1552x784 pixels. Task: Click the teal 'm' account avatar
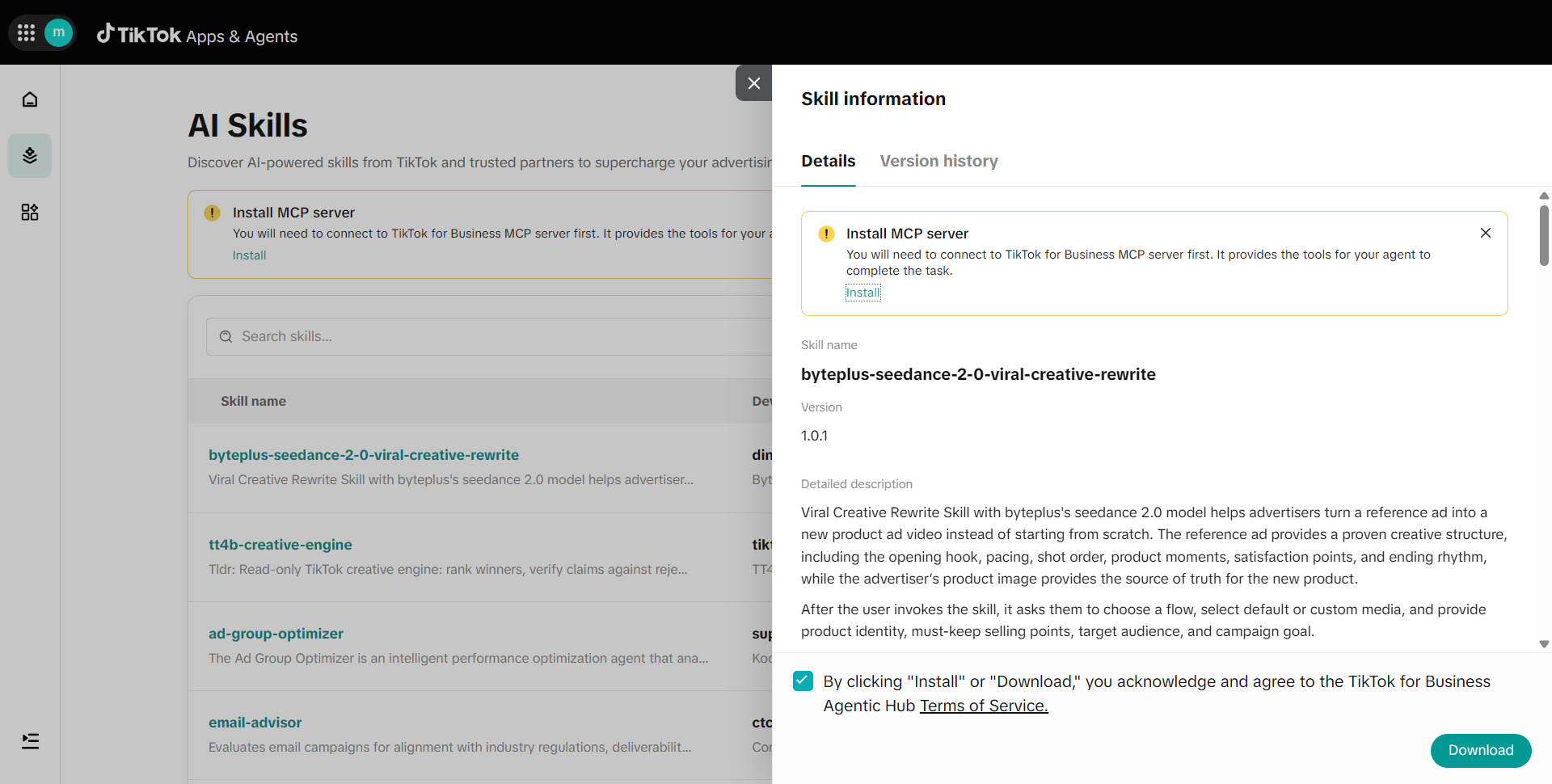[58, 32]
